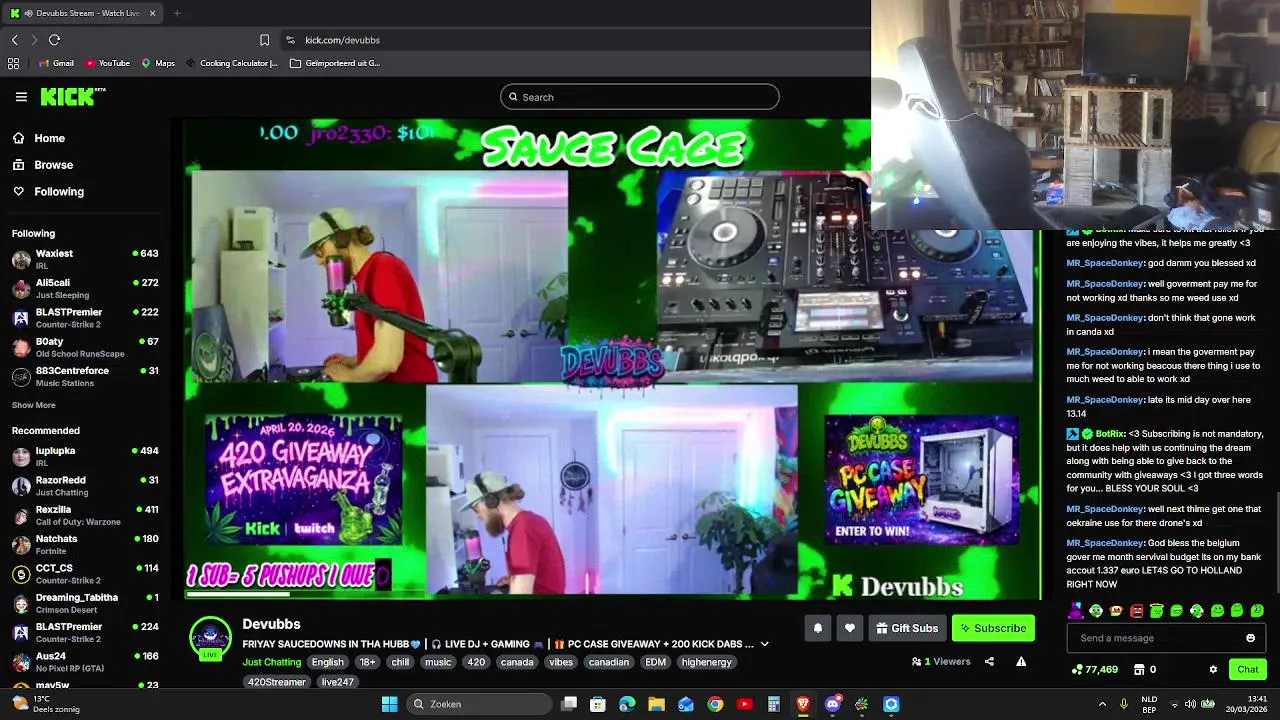Image resolution: width=1280 pixels, height=720 pixels.
Task: Open Aus24 No Pixel RP channel
Action: (x=85, y=661)
